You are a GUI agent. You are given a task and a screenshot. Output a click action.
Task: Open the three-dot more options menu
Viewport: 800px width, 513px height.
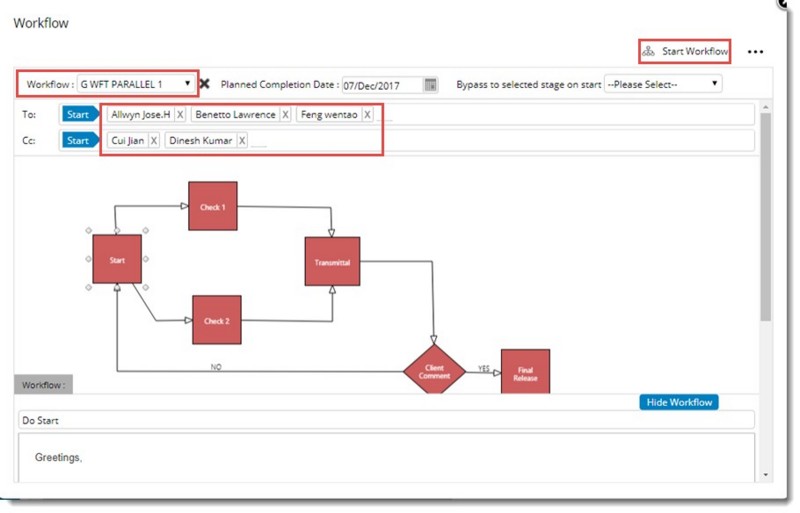point(755,52)
